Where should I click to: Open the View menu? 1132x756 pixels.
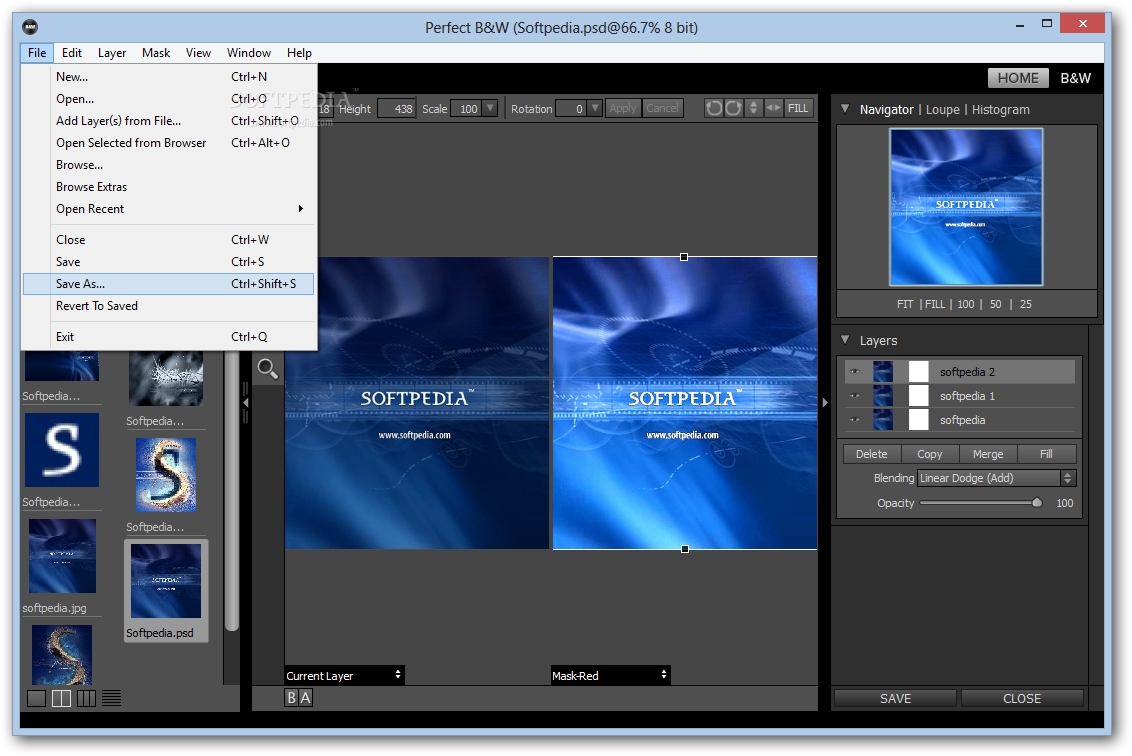(198, 53)
